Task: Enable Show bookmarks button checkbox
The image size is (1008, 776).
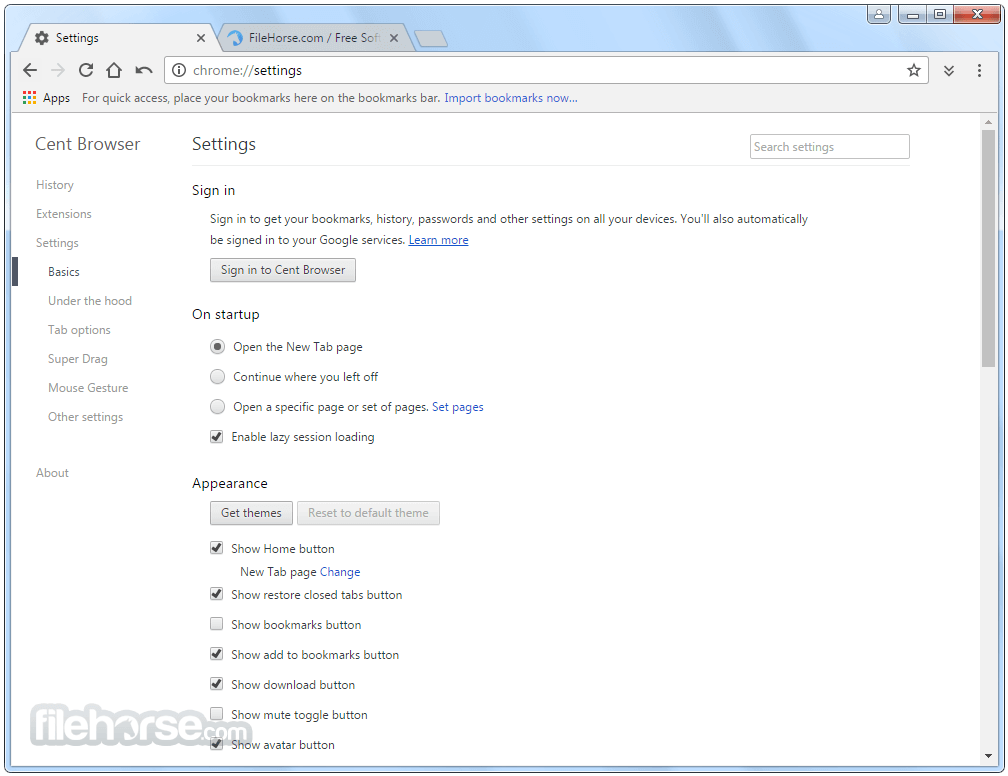Action: click(x=217, y=624)
